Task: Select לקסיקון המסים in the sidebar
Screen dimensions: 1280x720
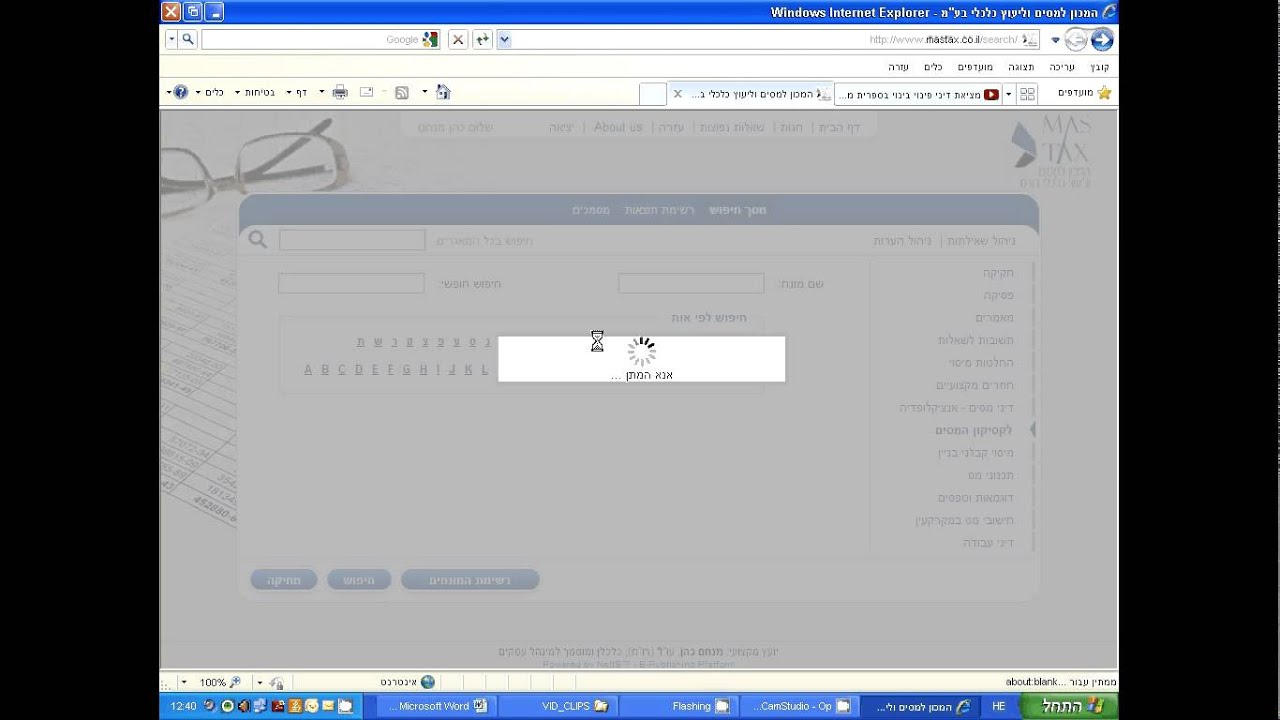Action: 974,430
